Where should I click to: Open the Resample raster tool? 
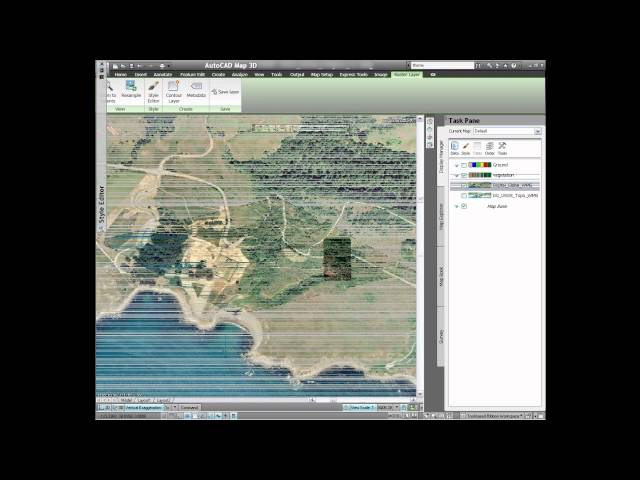131,89
